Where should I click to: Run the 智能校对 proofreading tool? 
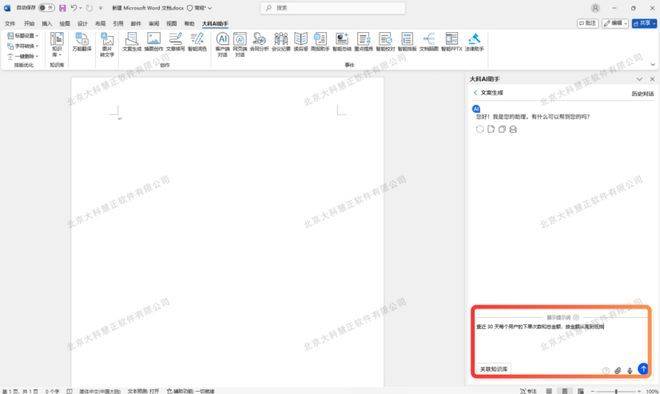click(385, 42)
